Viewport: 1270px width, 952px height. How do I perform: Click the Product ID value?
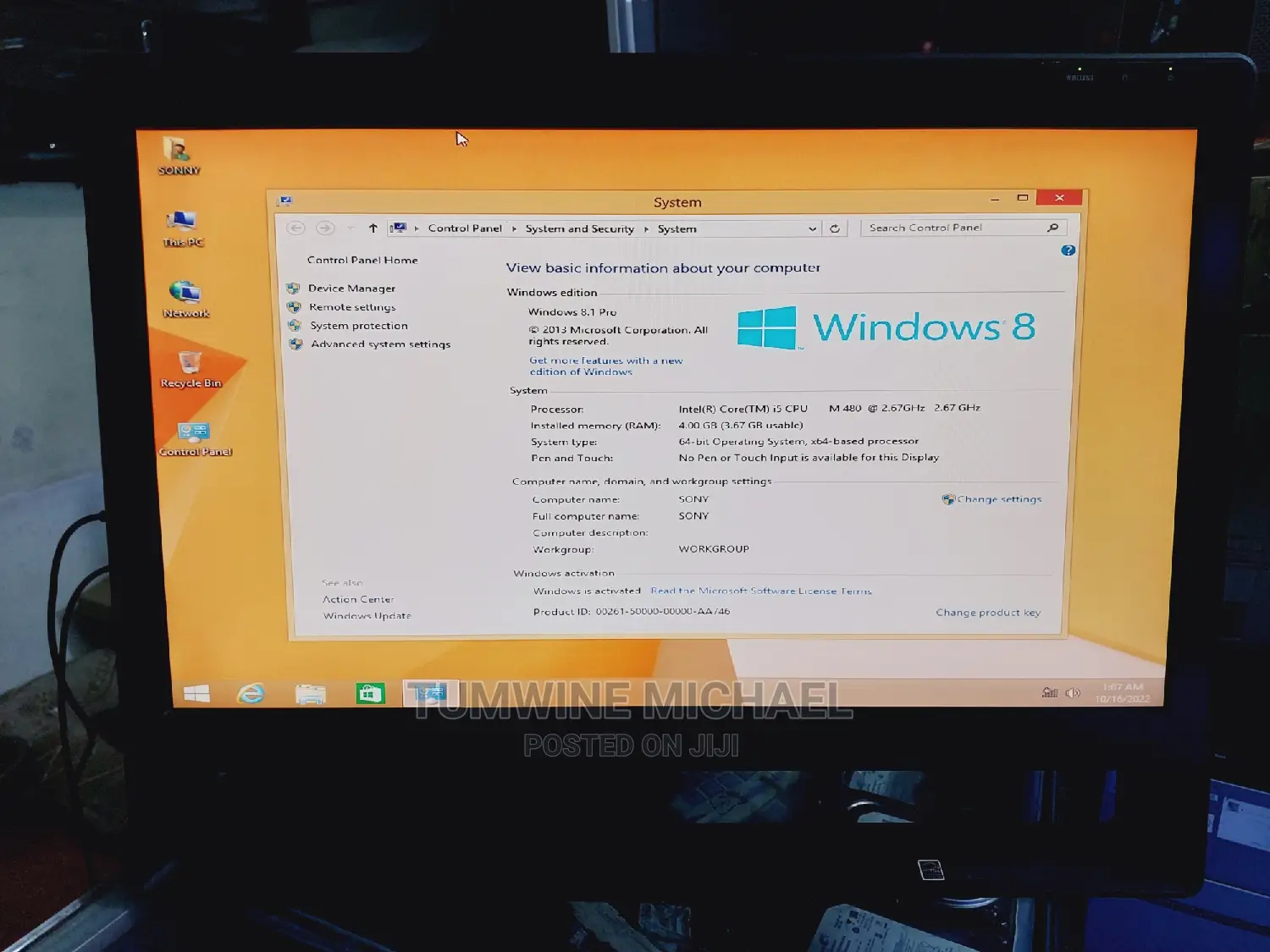(x=662, y=611)
